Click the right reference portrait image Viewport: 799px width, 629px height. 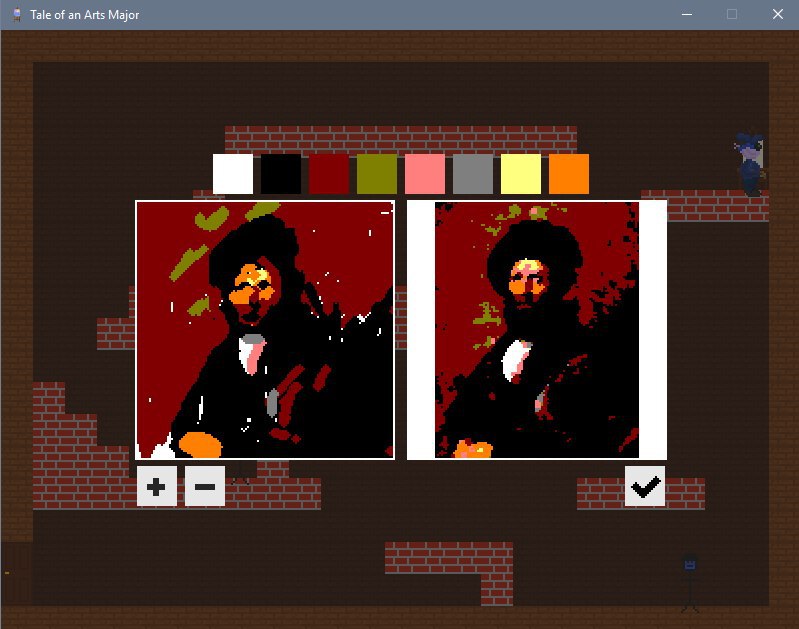(537, 330)
